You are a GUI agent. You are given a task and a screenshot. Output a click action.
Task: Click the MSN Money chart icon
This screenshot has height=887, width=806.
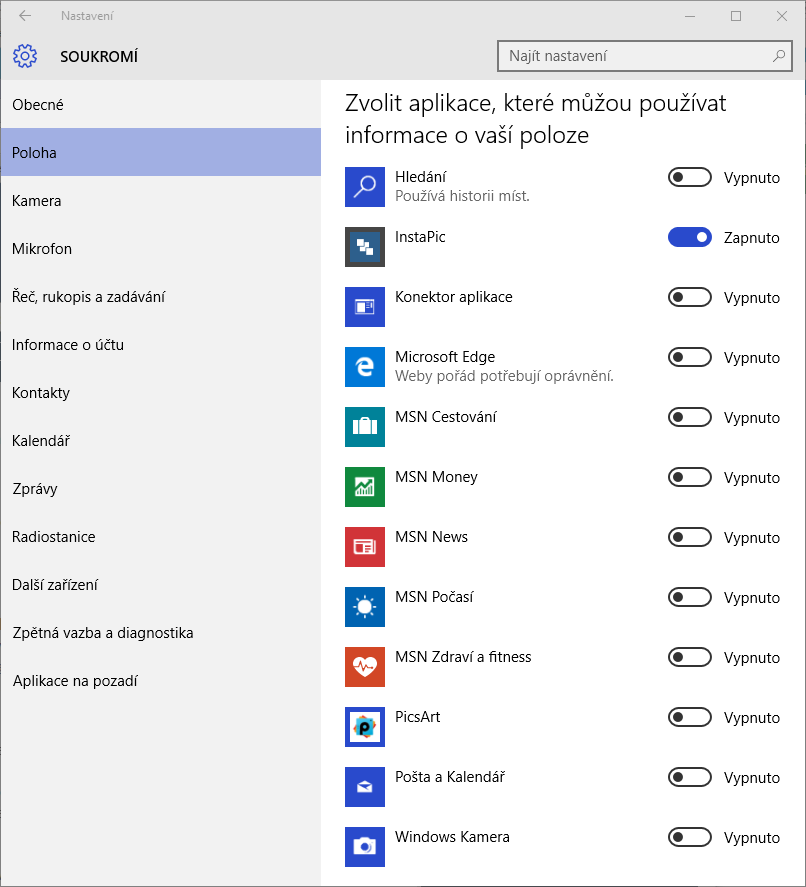click(x=365, y=486)
